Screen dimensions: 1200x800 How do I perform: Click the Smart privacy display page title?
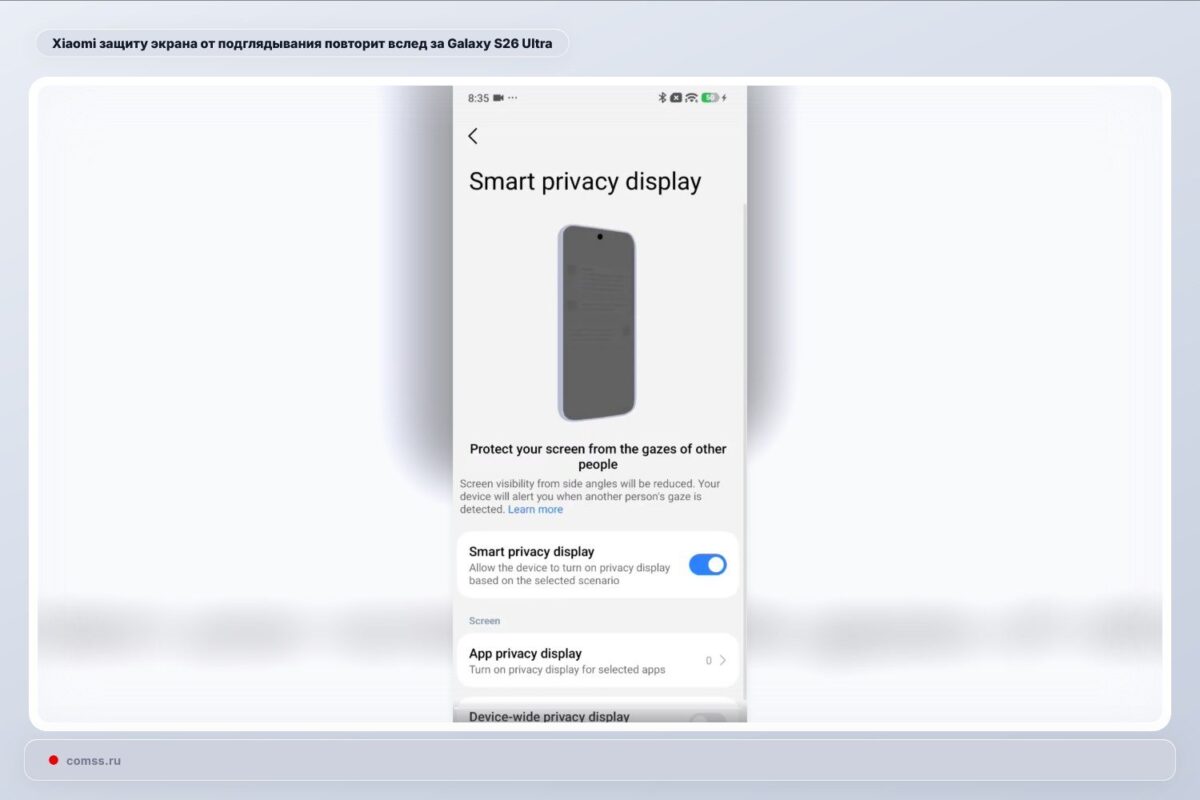coord(585,181)
